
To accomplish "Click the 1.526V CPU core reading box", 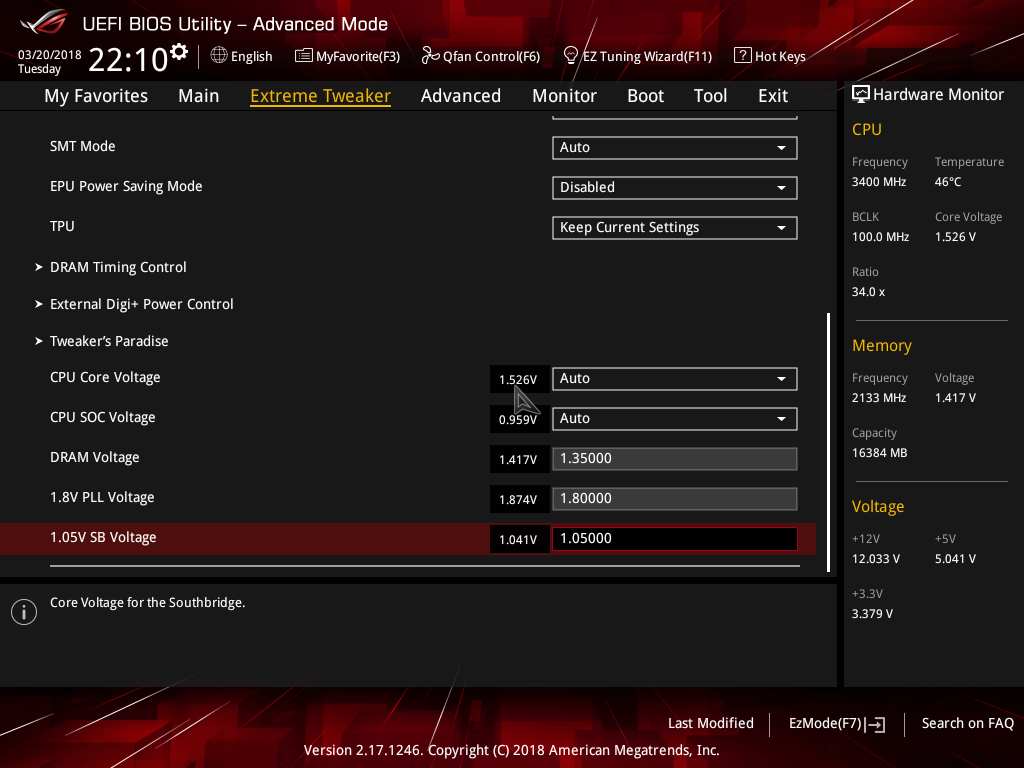I will pyautogui.click(x=519, y=379).
